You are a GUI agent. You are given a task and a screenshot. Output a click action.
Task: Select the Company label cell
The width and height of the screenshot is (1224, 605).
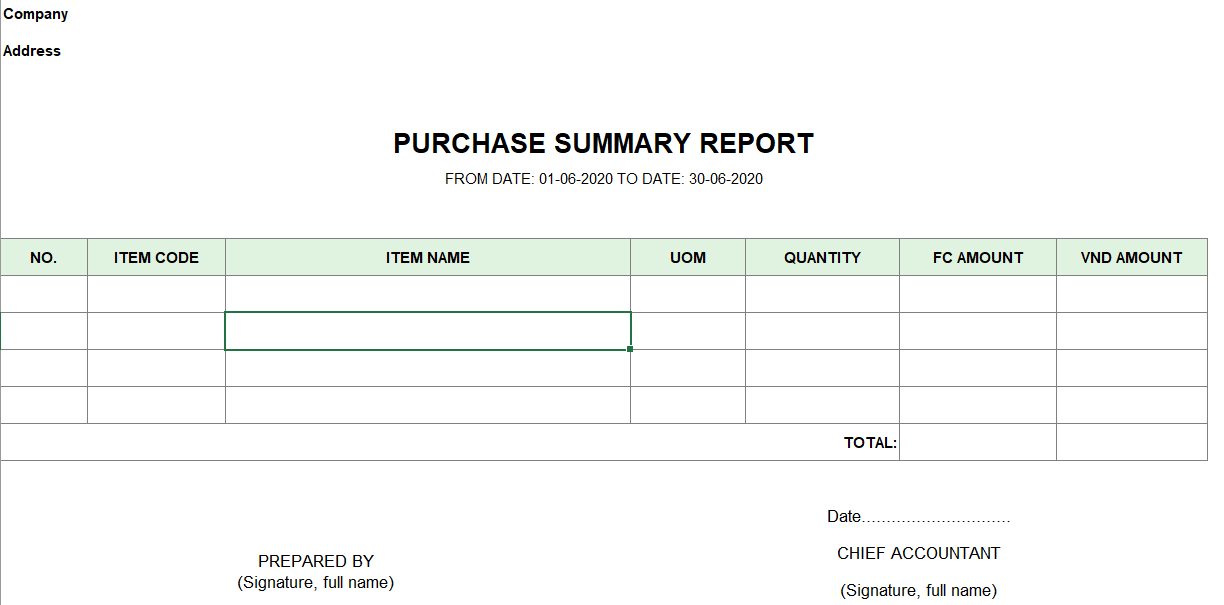point(36,14)
